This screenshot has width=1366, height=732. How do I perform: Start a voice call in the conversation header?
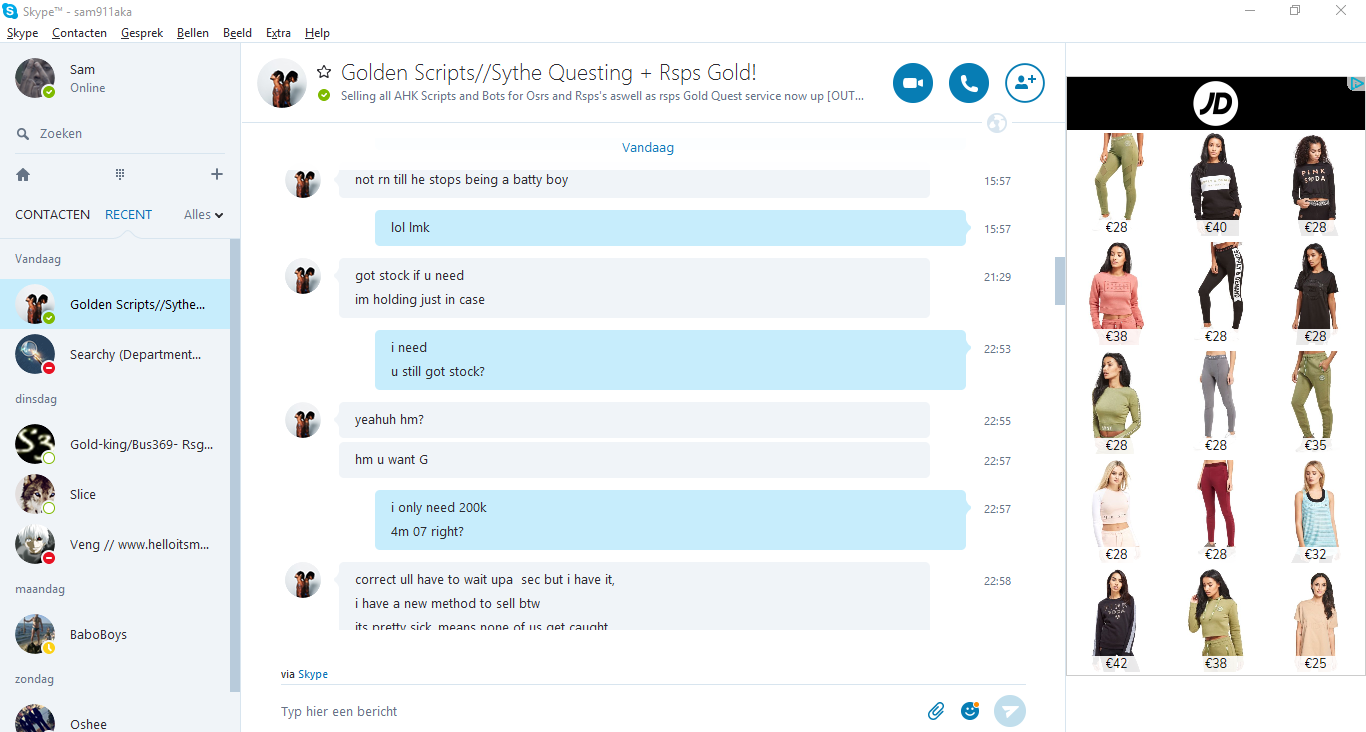pos(969,83)
